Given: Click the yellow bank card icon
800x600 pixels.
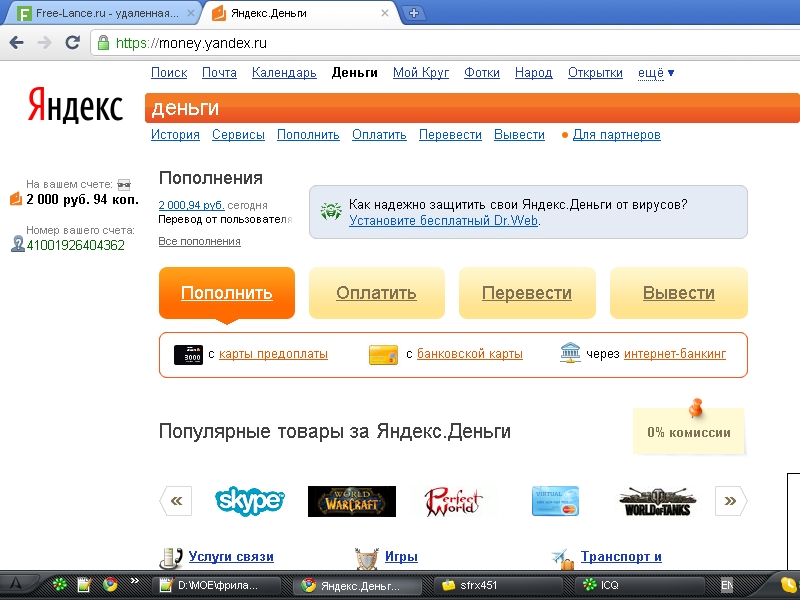Looking at the screenshot, I should click(383, 355).
